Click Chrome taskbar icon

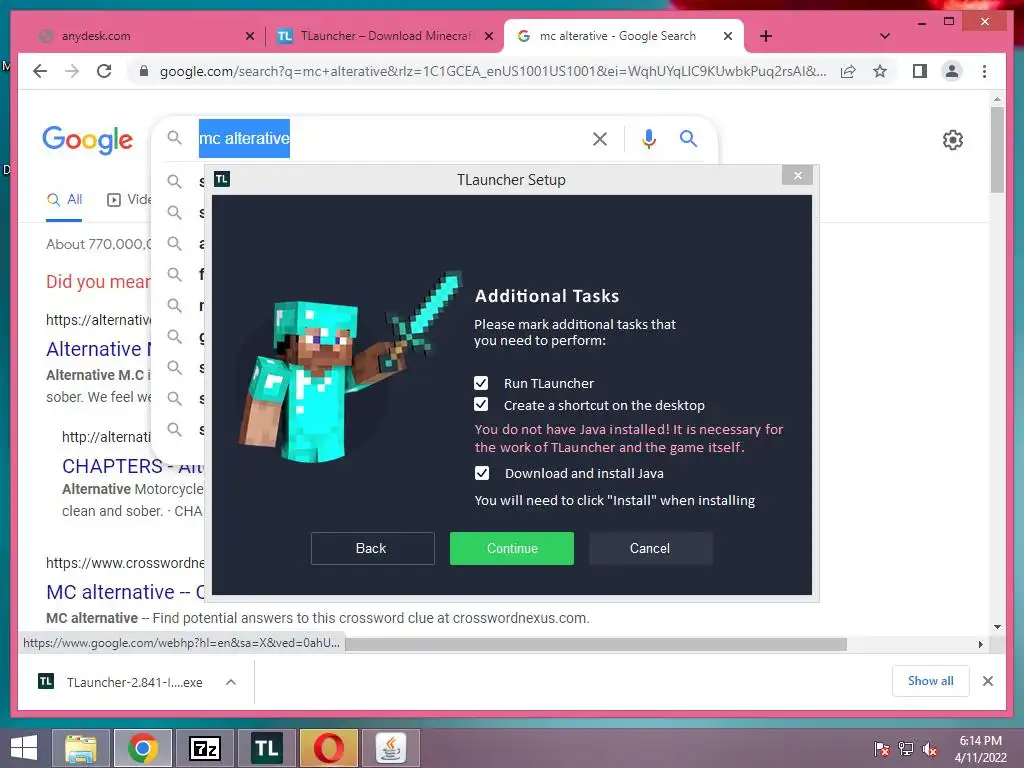(143, 748)
